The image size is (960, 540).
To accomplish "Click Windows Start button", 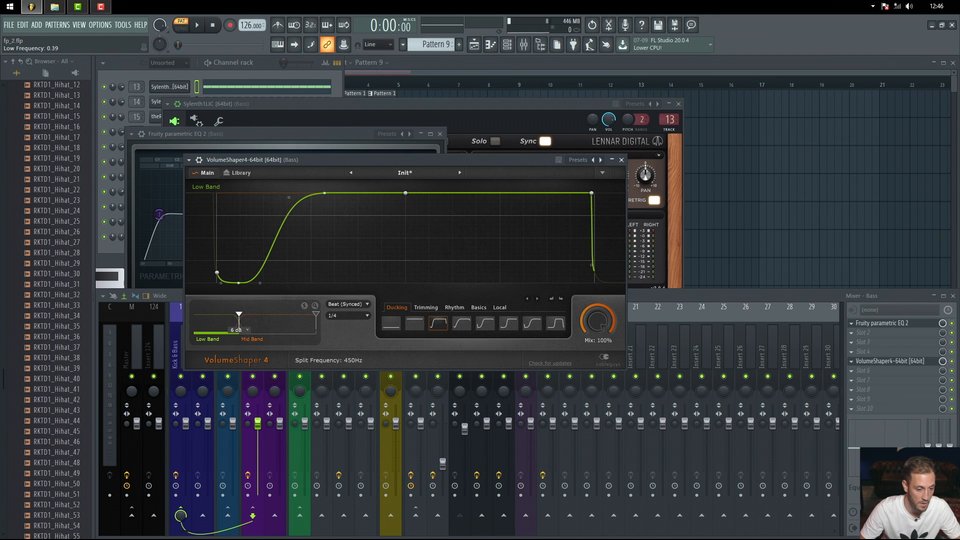I will pos(9,6).
